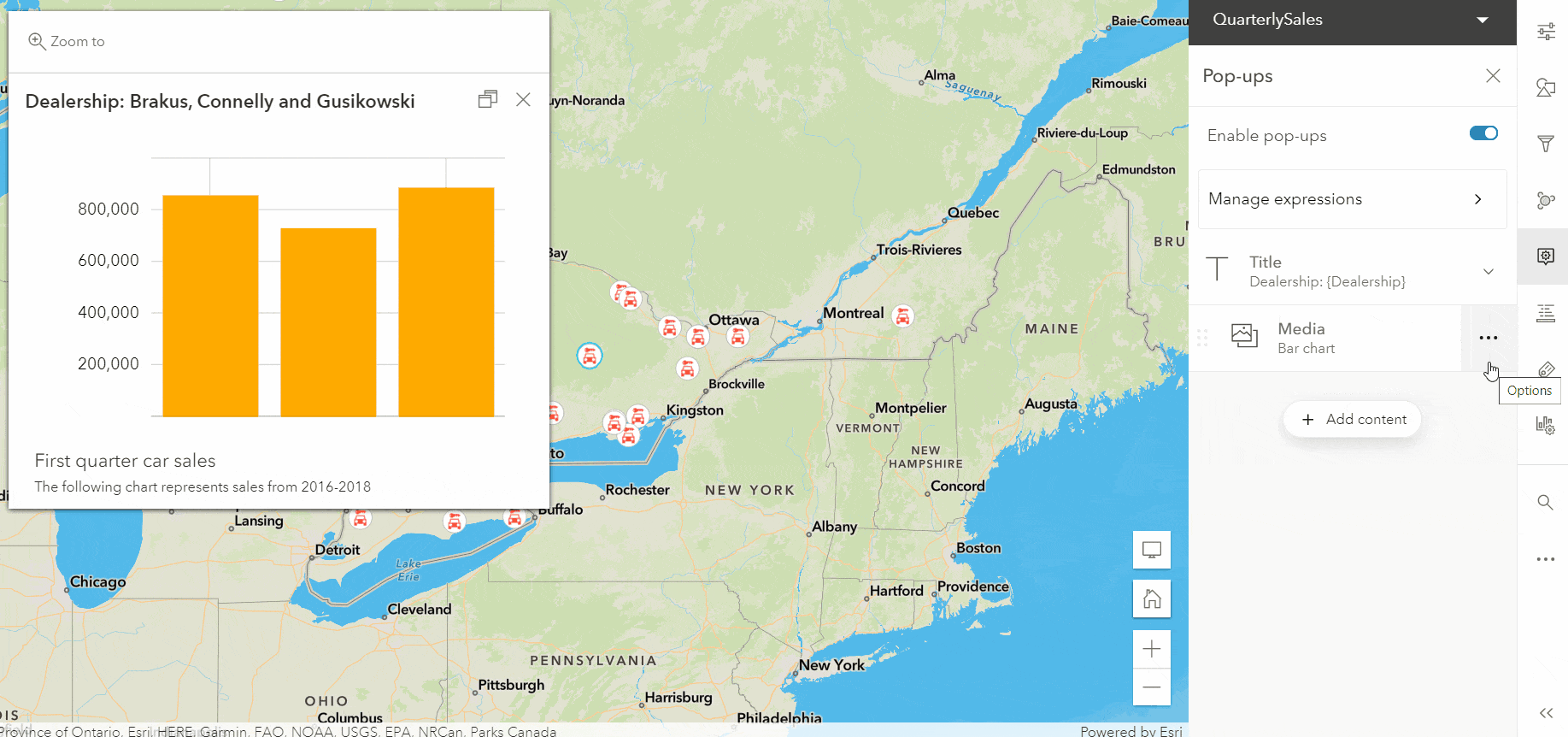Viewport: 1568px width, 737px height.
Task: Click Zoom to in the pop-up
Action: pyautogui.click(x=67, y=41)
